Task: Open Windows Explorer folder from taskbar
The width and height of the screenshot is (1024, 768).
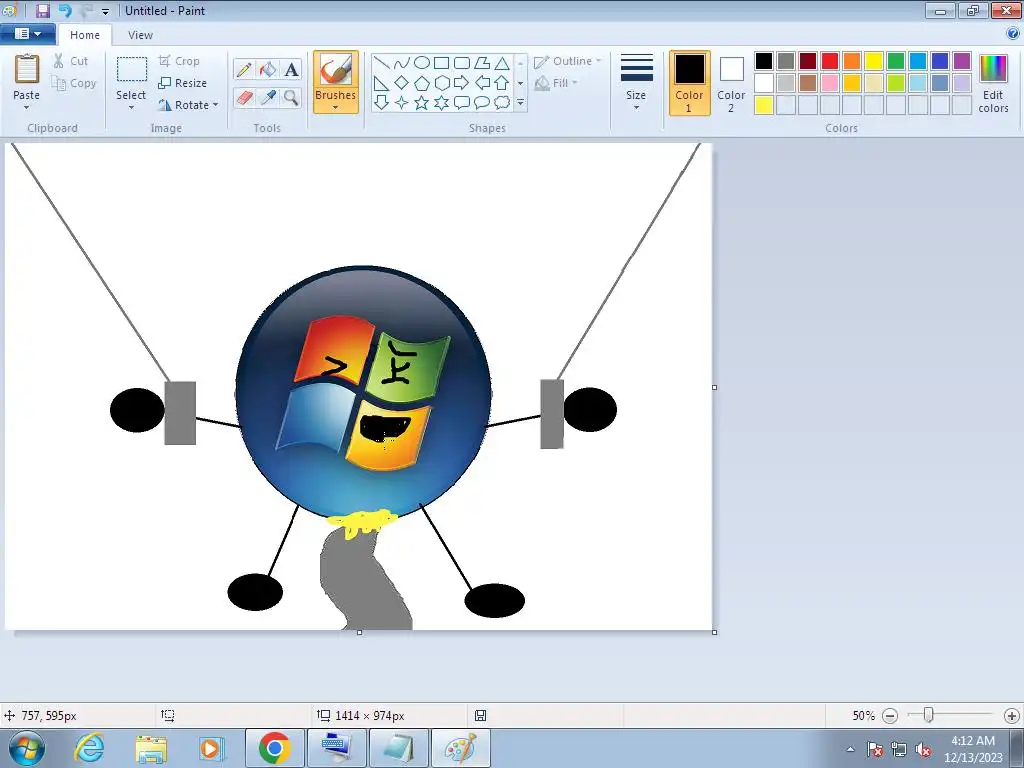Action: (151, 748)
